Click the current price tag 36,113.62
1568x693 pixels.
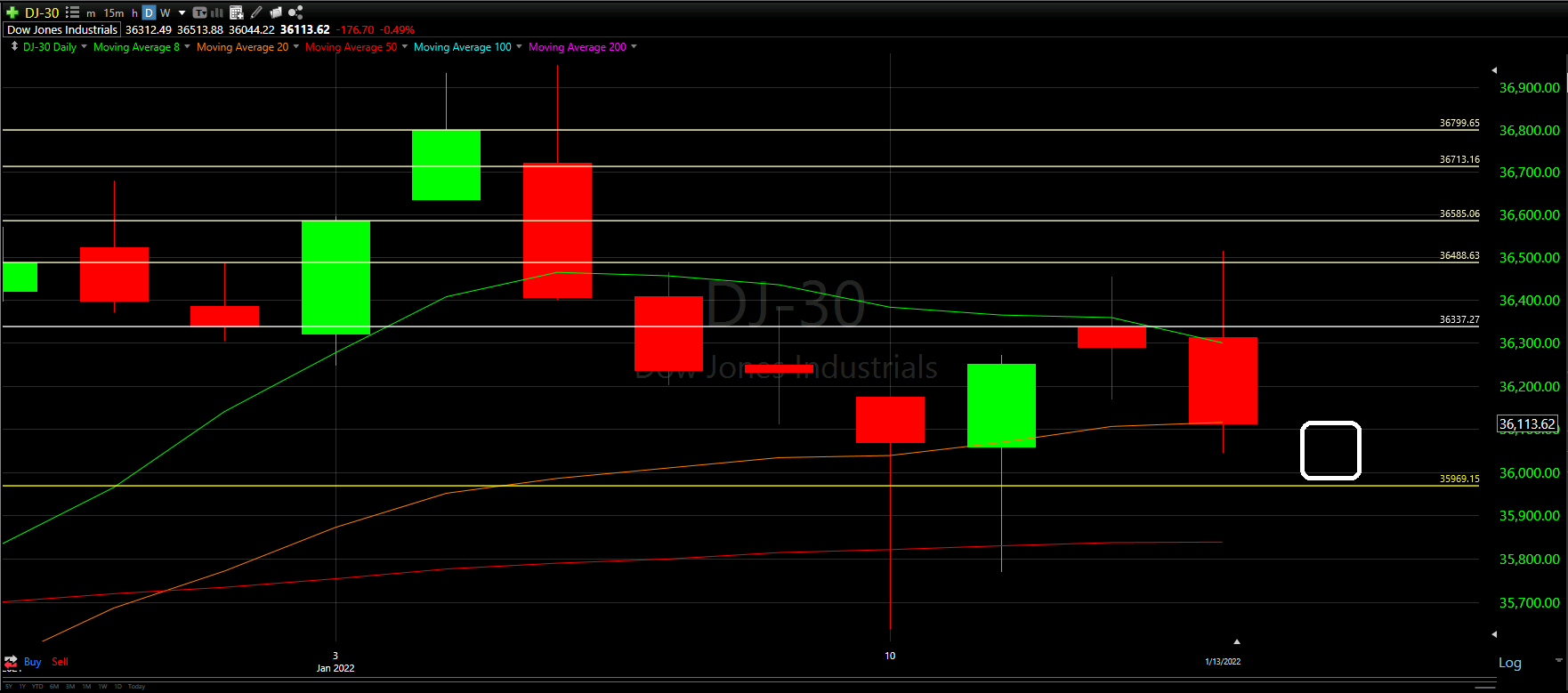pyautogui.click(x=1527, y=424)
